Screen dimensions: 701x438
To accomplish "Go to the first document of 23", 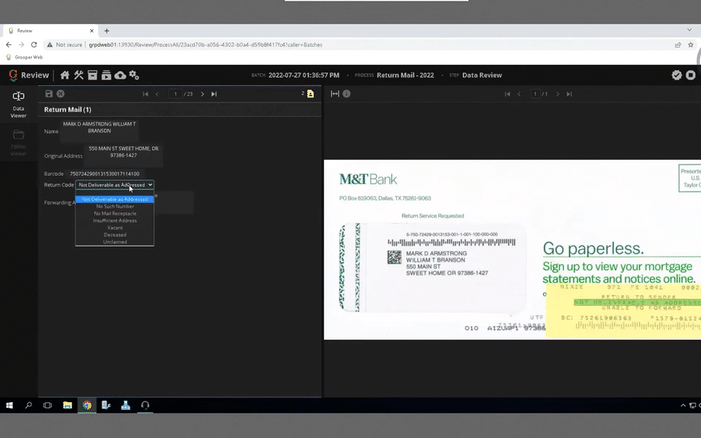I will 145,94.
